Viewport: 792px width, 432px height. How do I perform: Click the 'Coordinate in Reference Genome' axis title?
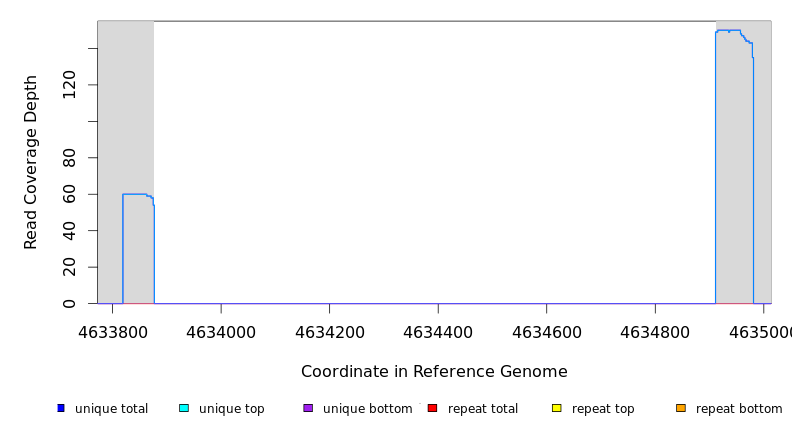[x=434, y=372]
